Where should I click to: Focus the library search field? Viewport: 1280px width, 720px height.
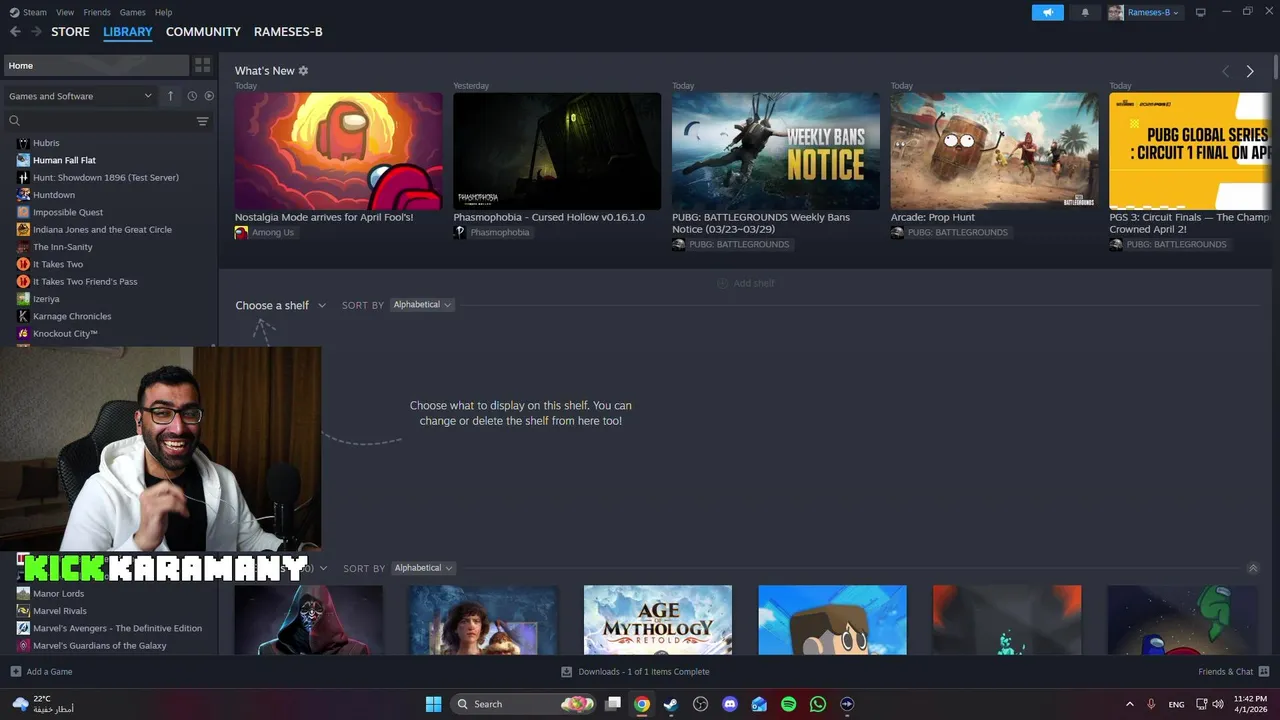(98, 121)
